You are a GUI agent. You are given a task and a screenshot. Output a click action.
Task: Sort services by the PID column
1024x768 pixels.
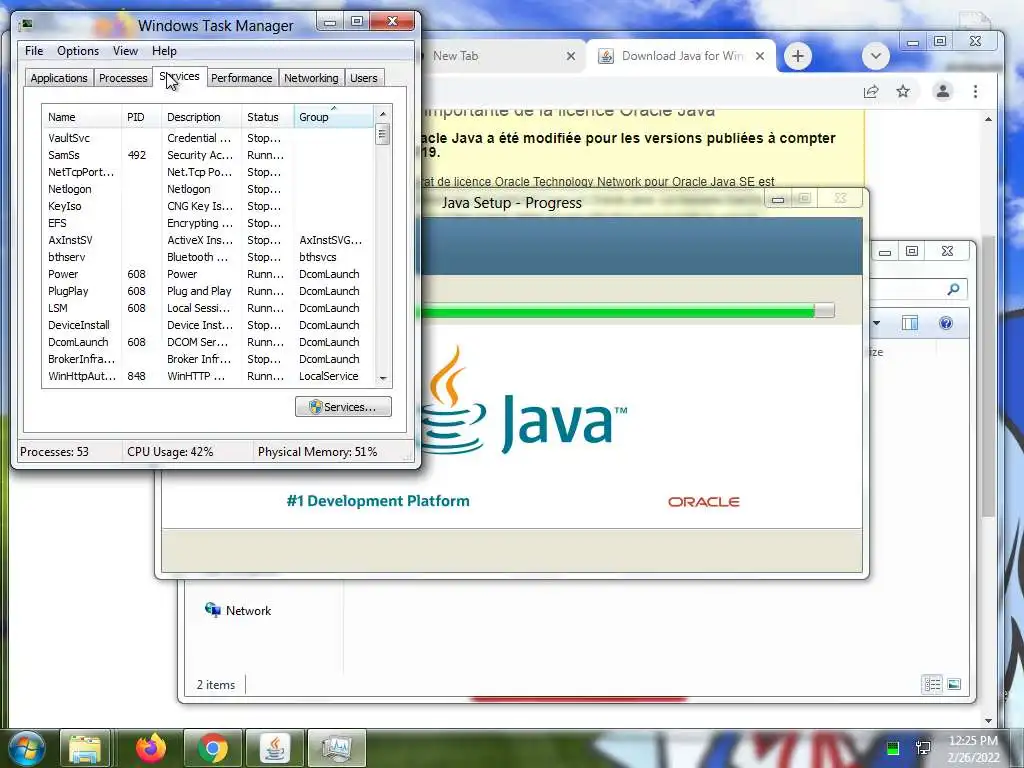tap(141, 117)
